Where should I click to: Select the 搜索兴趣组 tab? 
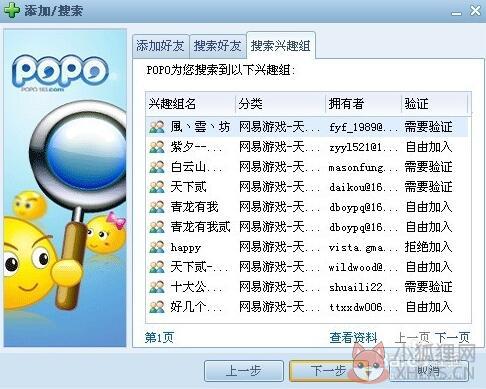click(281, 46)
